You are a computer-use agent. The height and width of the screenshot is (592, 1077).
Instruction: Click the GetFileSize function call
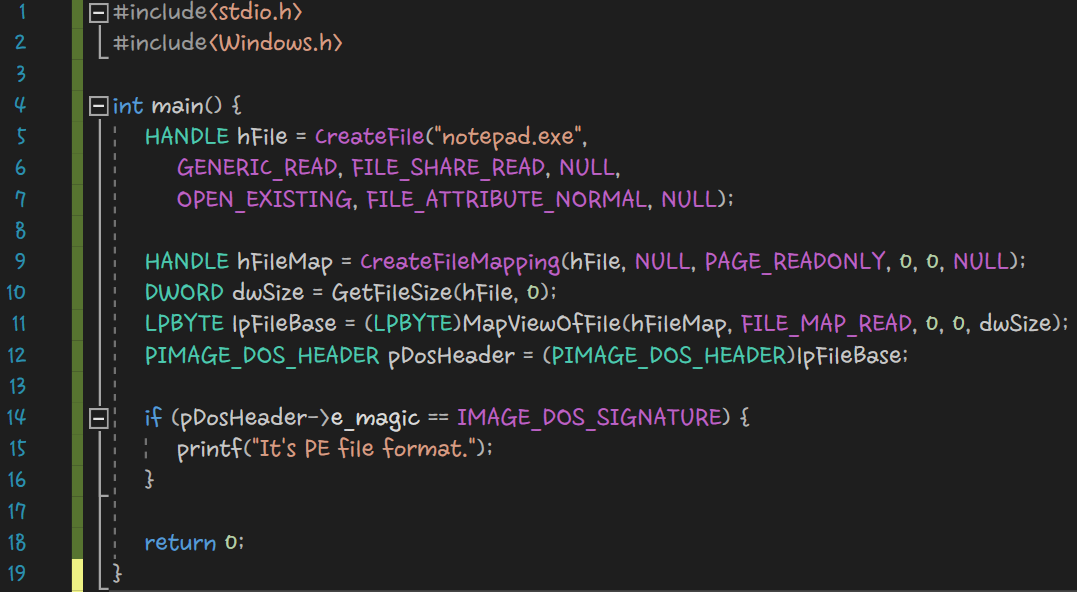393,293
